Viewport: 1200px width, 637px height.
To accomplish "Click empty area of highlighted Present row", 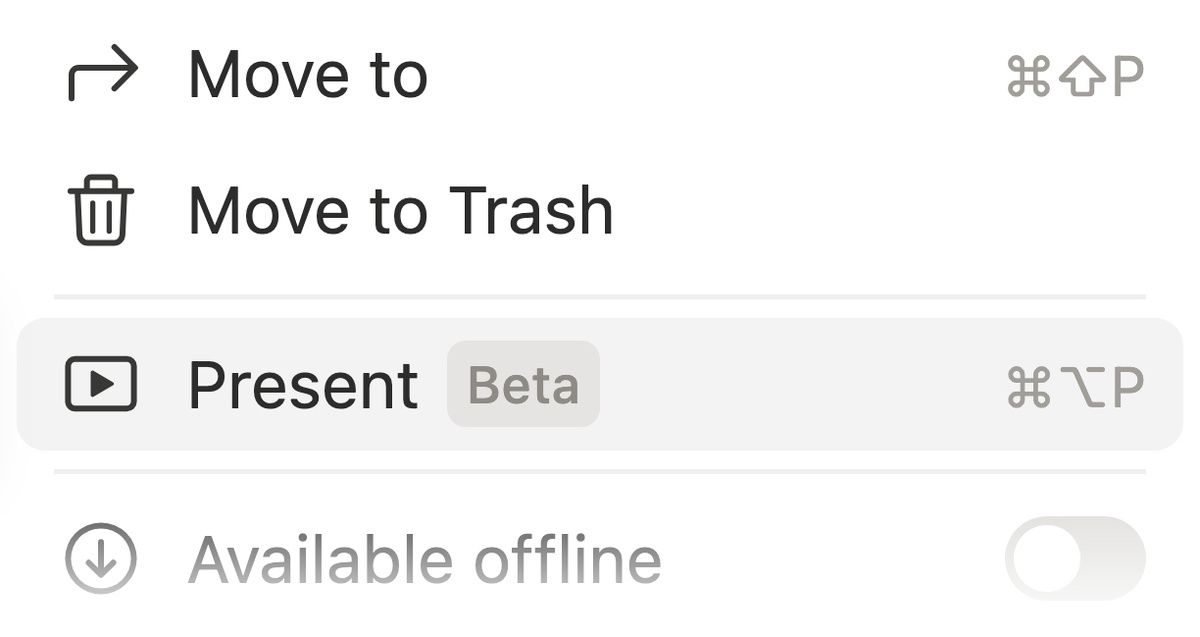I will [800, 385].
